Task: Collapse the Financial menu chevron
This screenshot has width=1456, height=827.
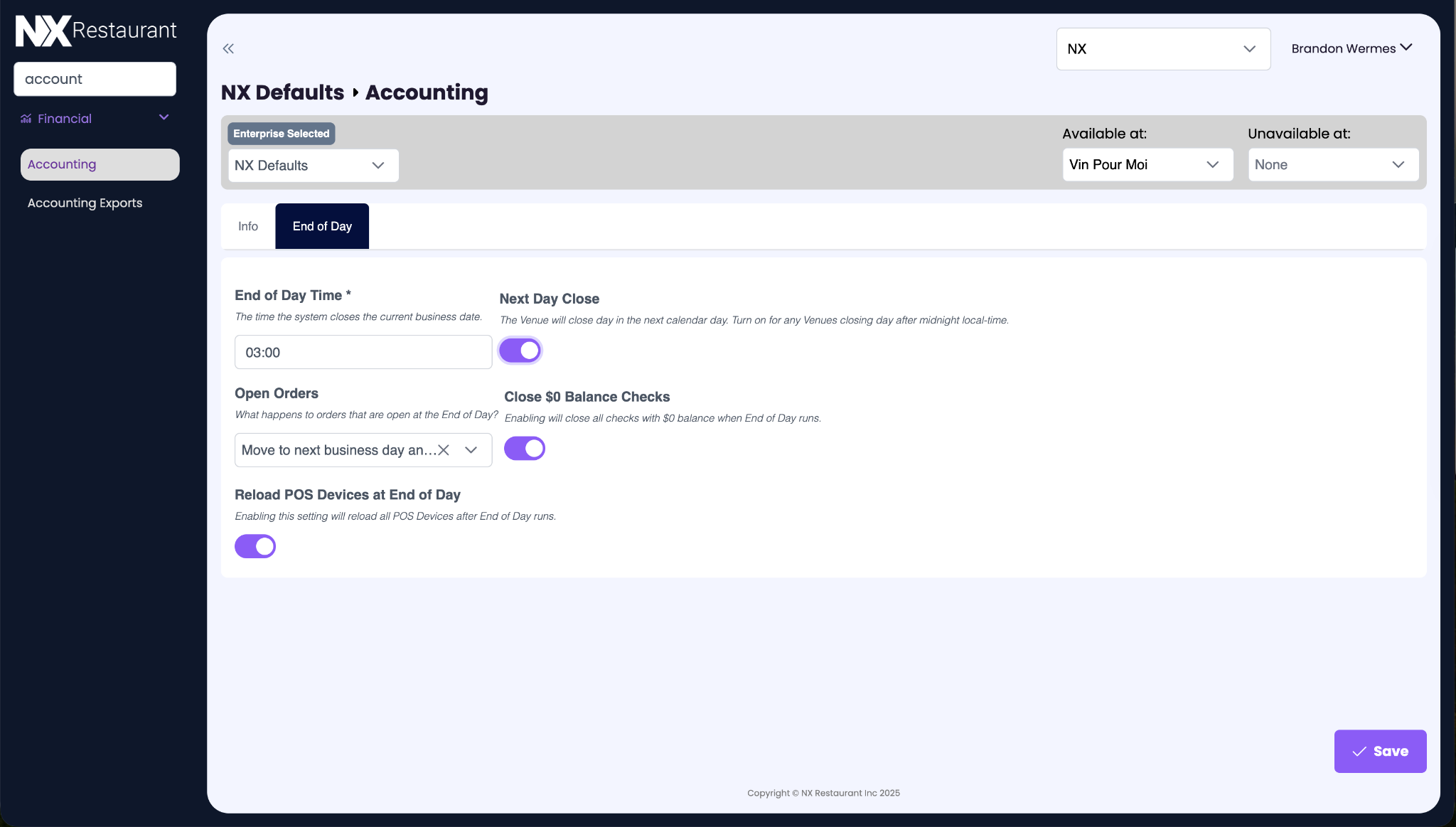Action: coord(164,117)
